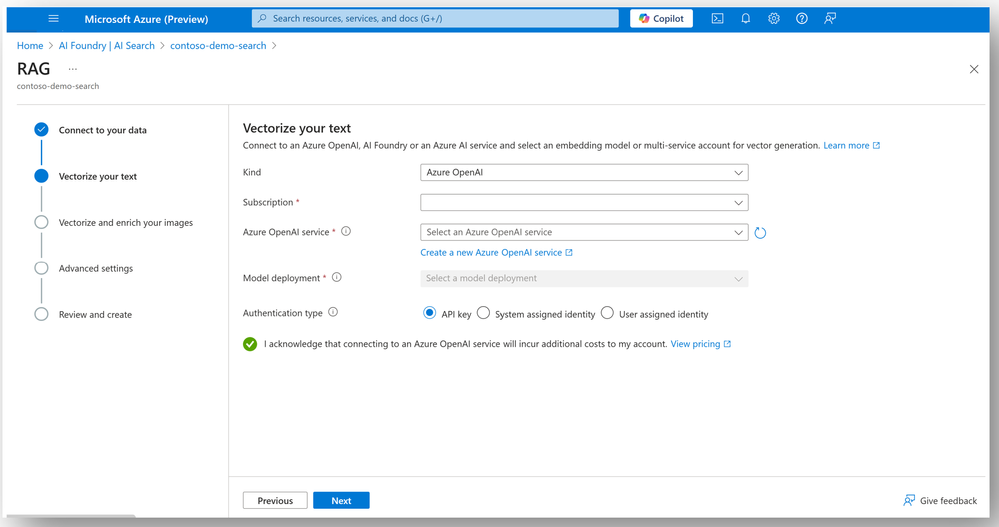Open Copilot
Viewport: 999px width, 527px height.
click(661, 18)
